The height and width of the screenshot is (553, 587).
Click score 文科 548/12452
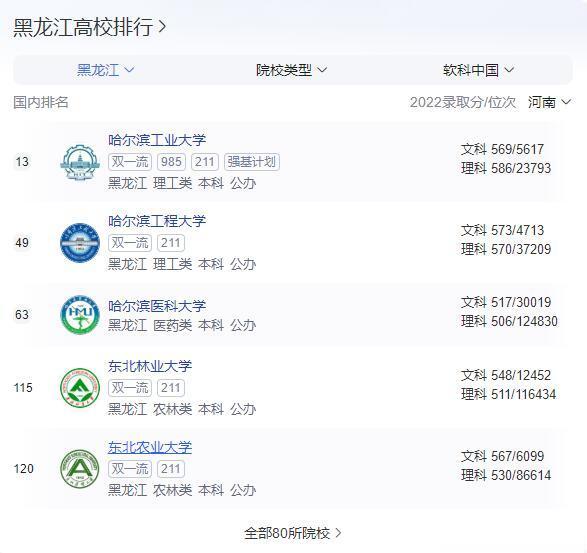pyautogui.click(x=506, y=376)
